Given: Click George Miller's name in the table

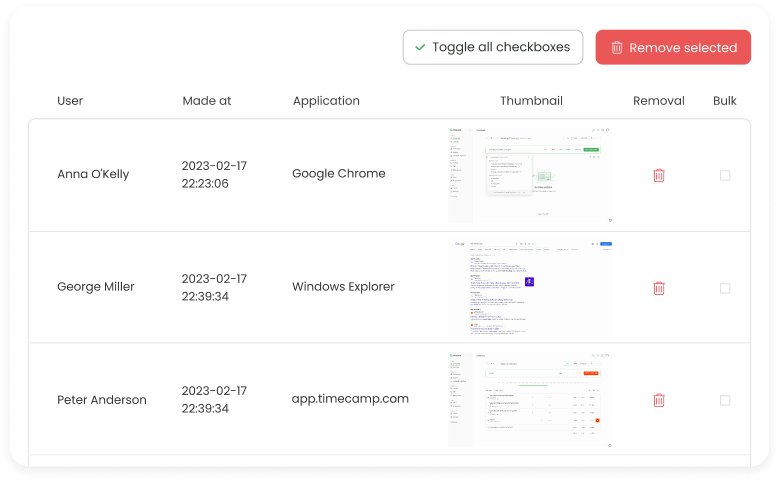Looking at the screenshot, I should coord(96,287).
